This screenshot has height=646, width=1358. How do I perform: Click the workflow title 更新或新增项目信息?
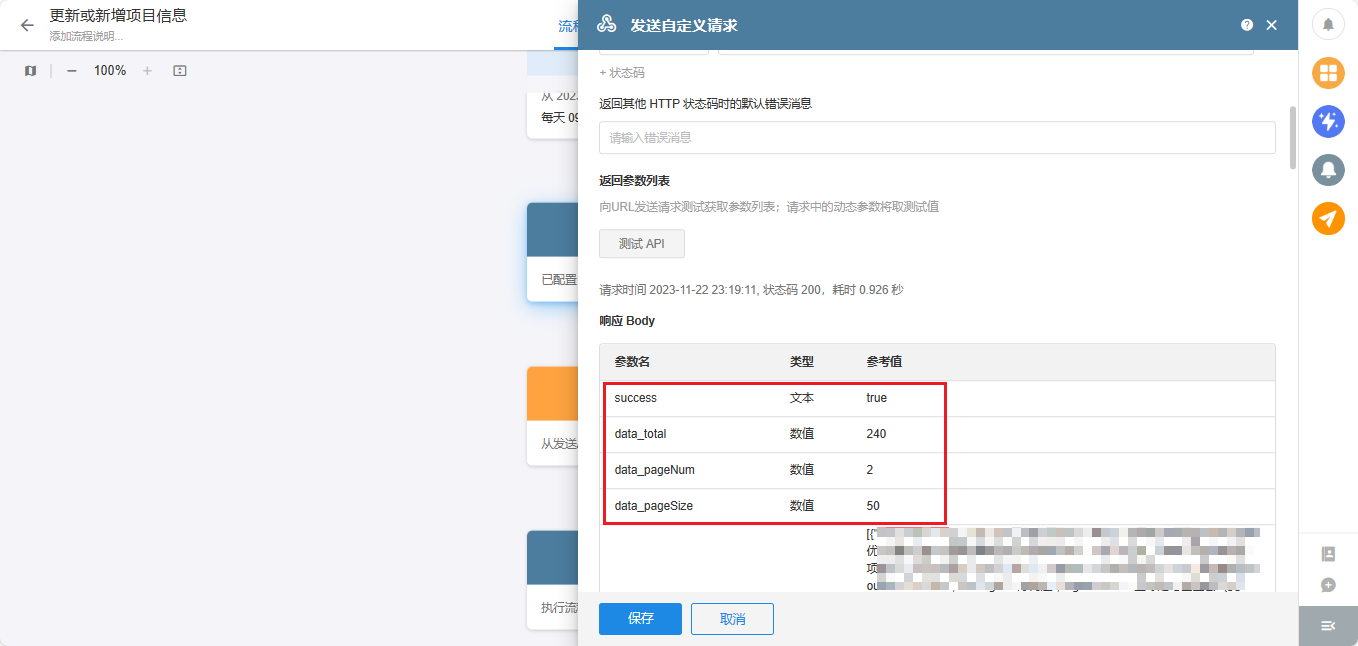point(118,16)
